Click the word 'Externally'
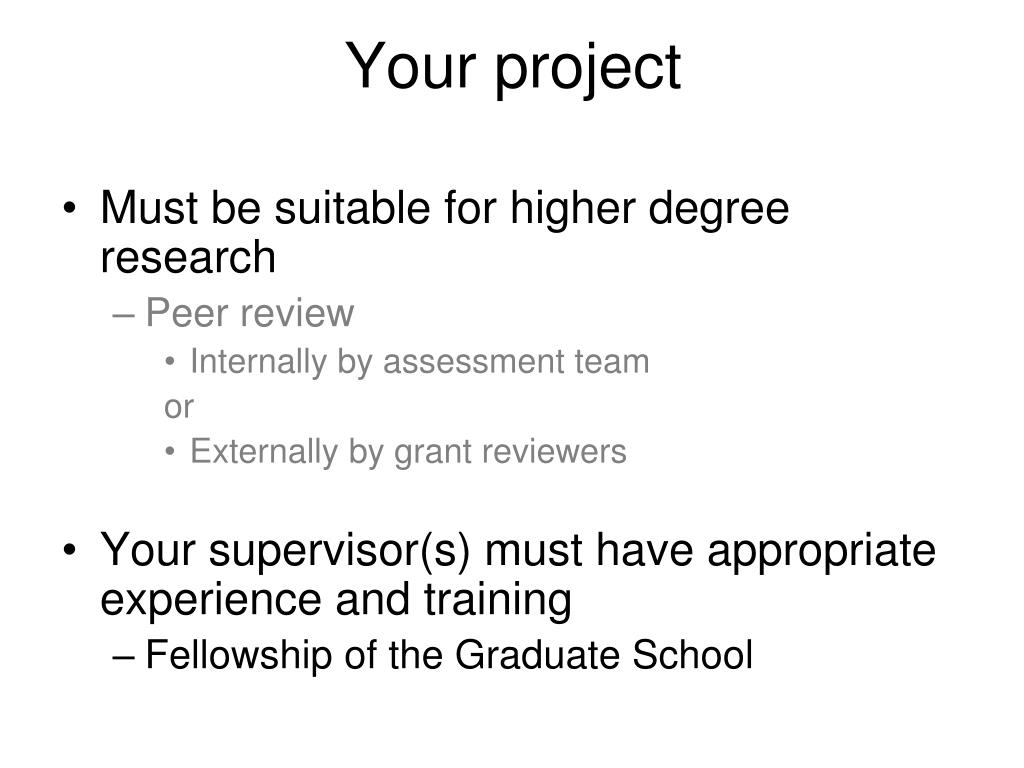This screenshot has width=1024, height=768. coord(263,451)
